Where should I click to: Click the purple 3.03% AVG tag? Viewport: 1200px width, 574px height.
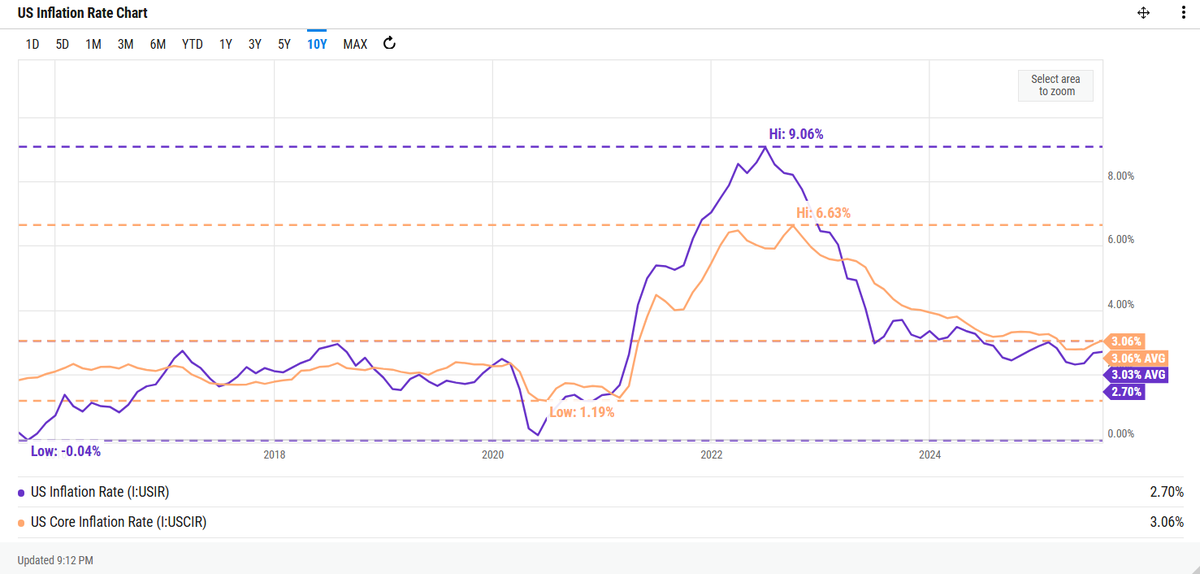tap(1137, 375)
